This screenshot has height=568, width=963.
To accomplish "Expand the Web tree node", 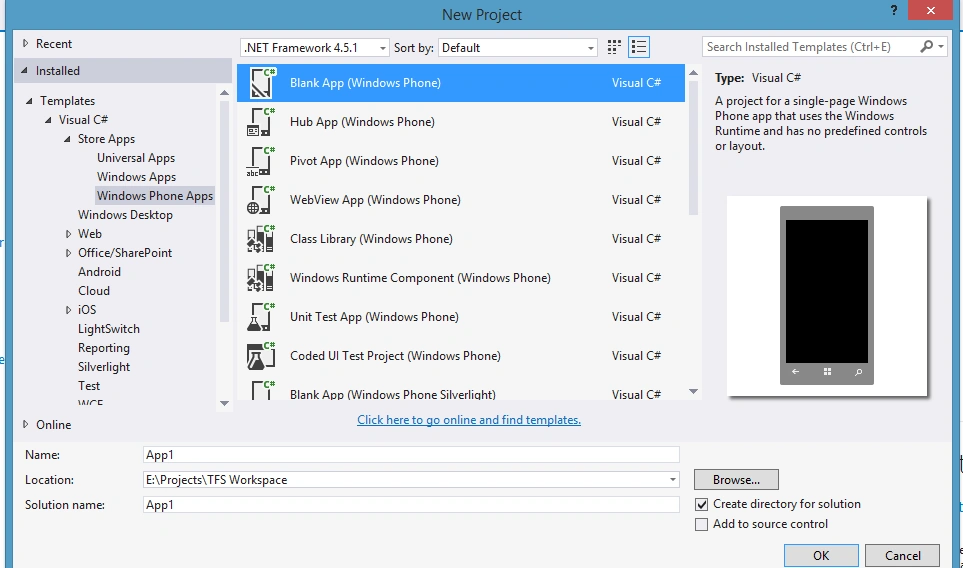I will (68, 234).
